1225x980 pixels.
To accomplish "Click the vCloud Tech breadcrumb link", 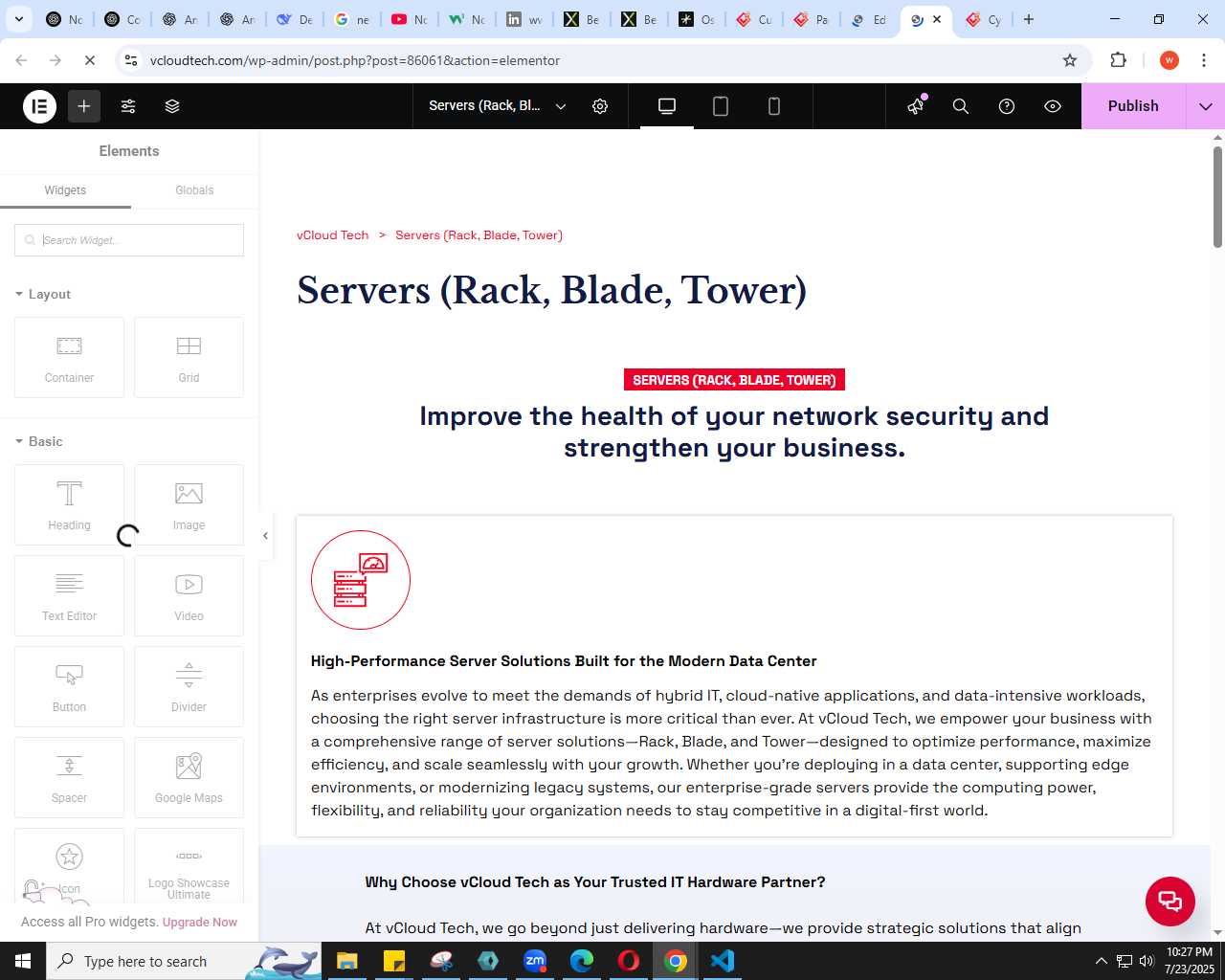I will coord(332,235).
